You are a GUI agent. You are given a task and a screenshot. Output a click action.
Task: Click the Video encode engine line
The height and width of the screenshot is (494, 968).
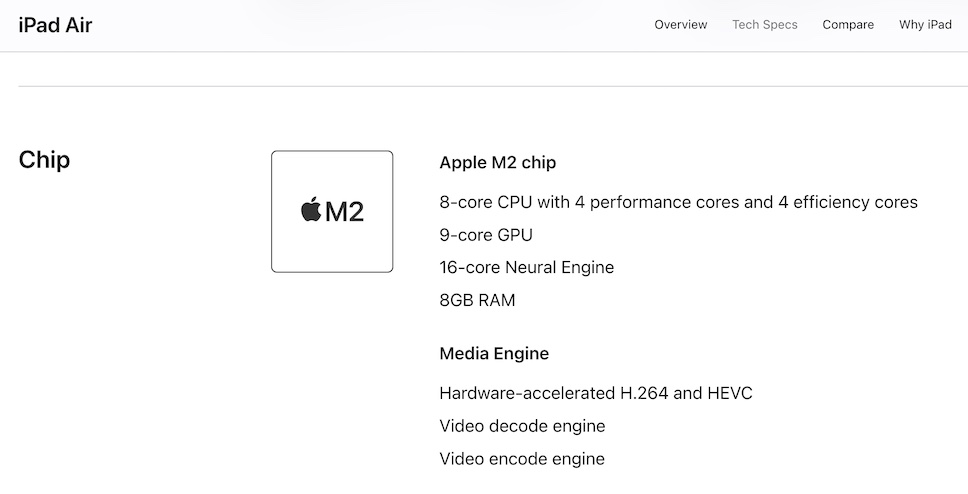click(522, 459)
